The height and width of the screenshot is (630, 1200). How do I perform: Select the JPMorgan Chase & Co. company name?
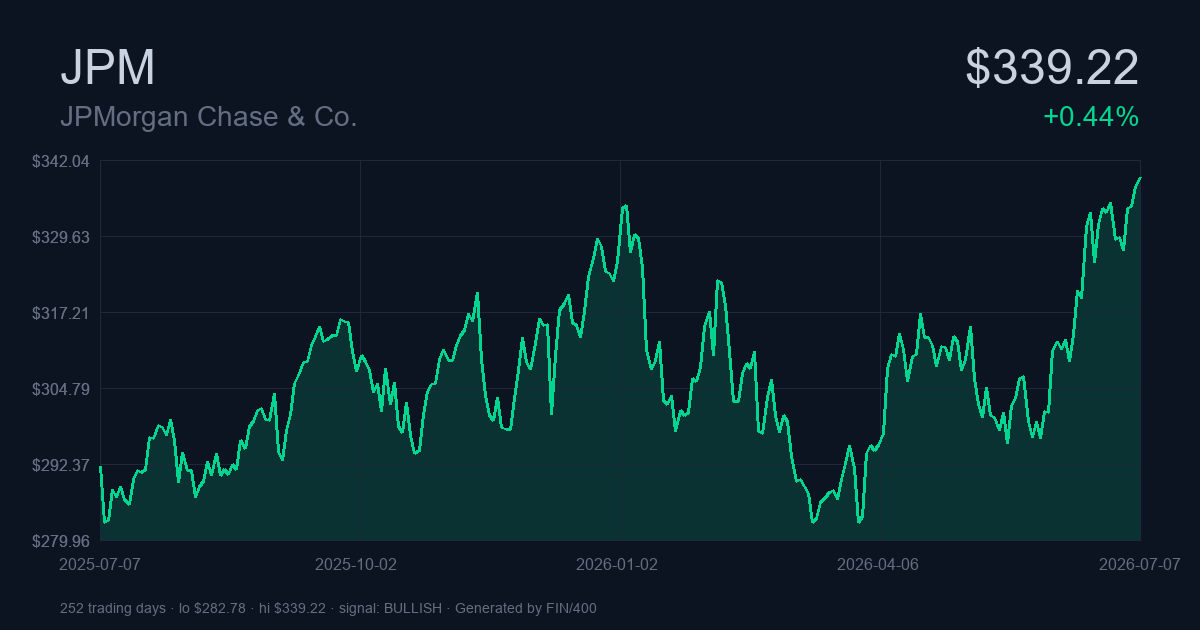[209, 117]
